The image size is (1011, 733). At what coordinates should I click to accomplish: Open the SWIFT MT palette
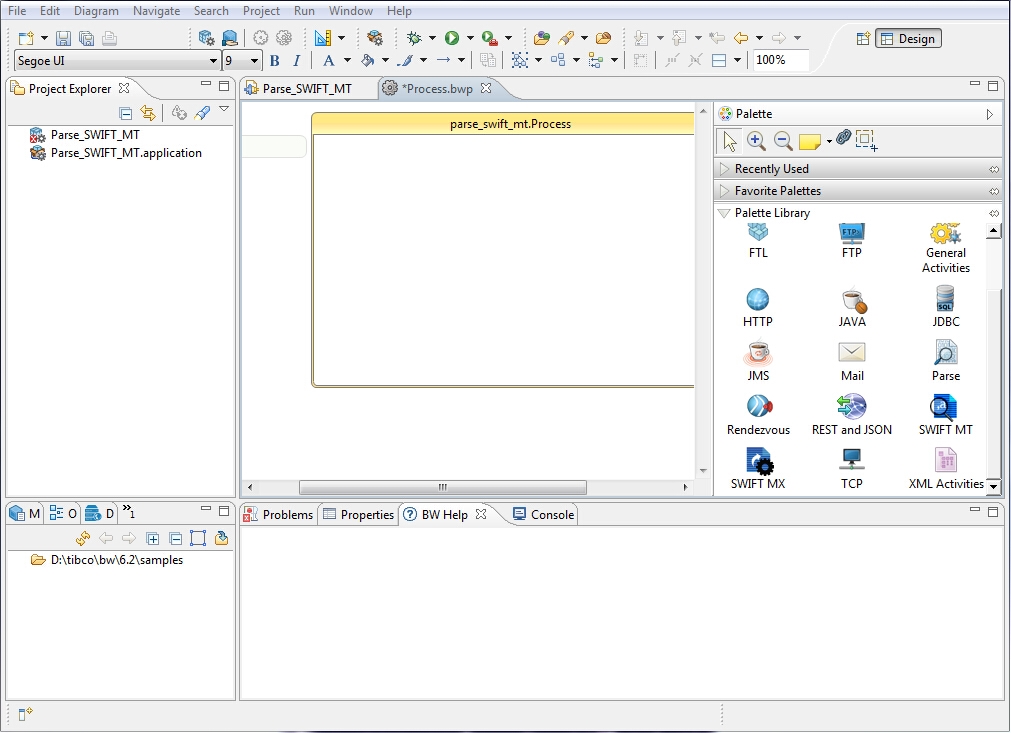click(x=946, y=416)
